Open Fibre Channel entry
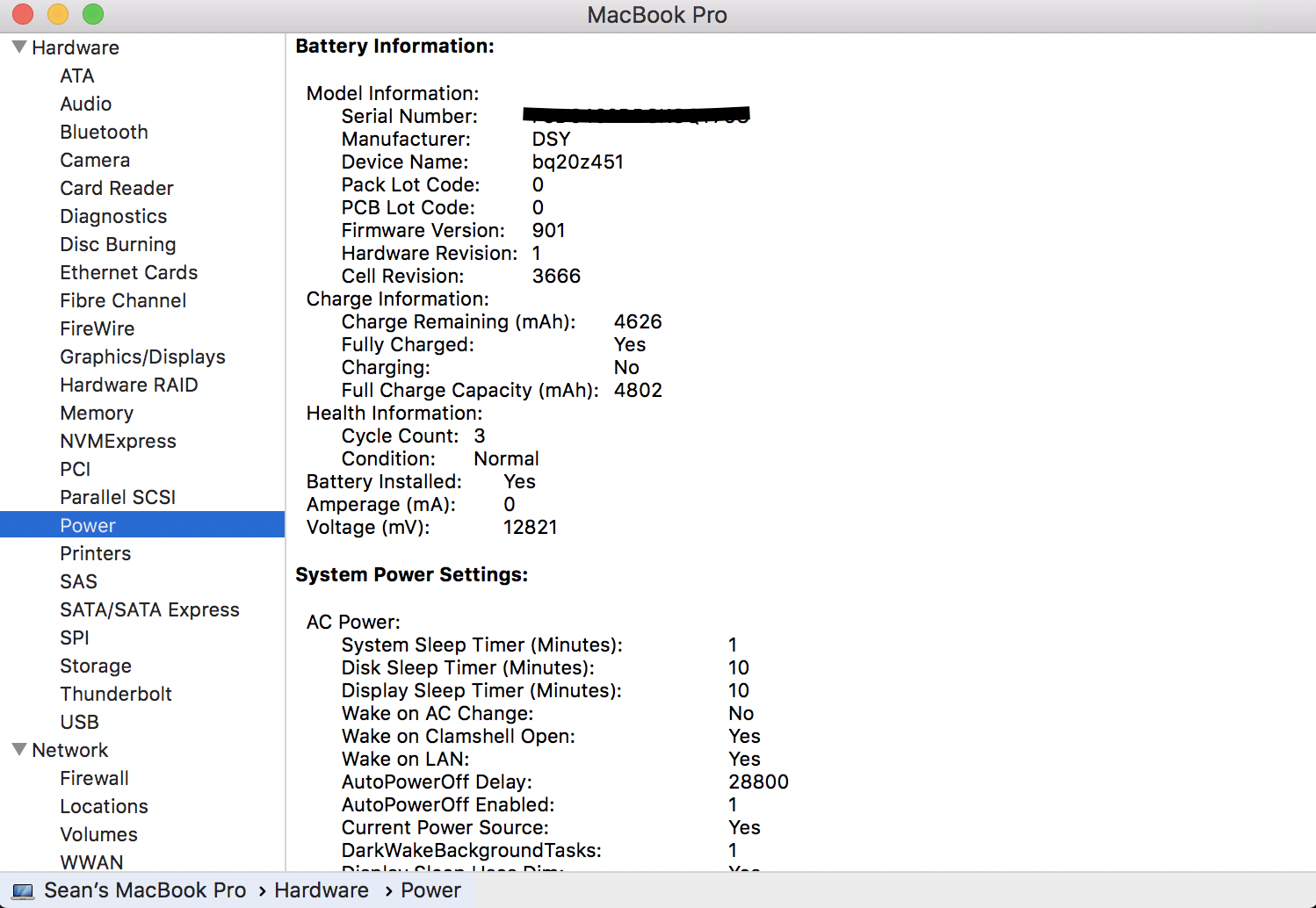Viewport: 1316px width, 908px height. pyautogui.click(x=123, y=300)
